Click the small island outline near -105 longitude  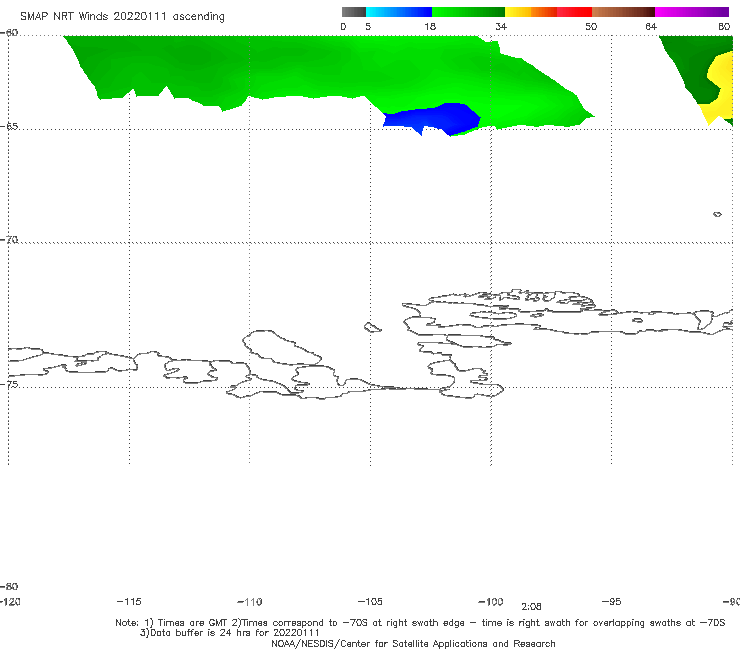(x=372, y=327)
